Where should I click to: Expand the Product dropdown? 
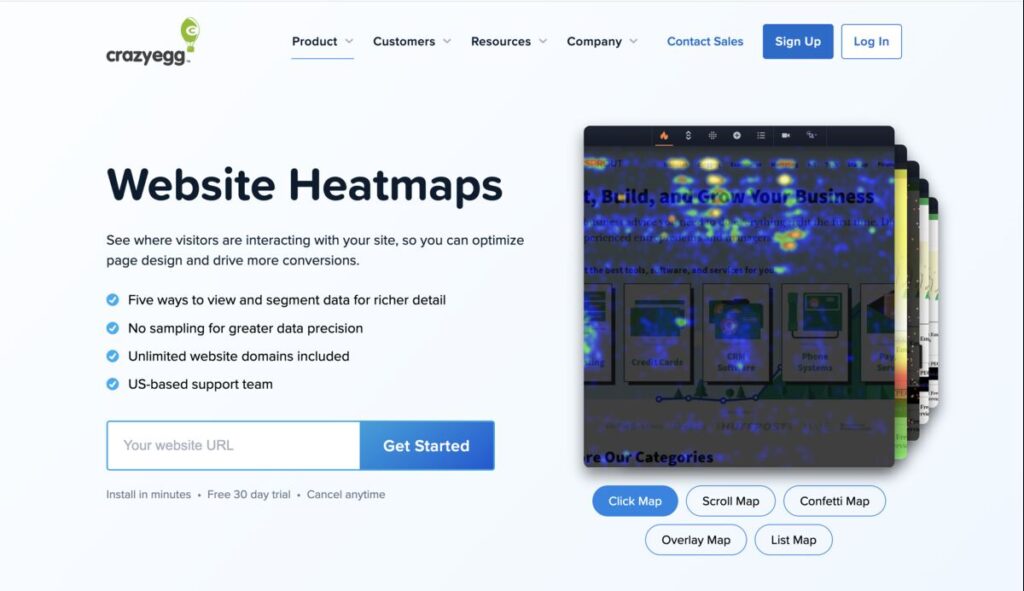click(321, 41)
